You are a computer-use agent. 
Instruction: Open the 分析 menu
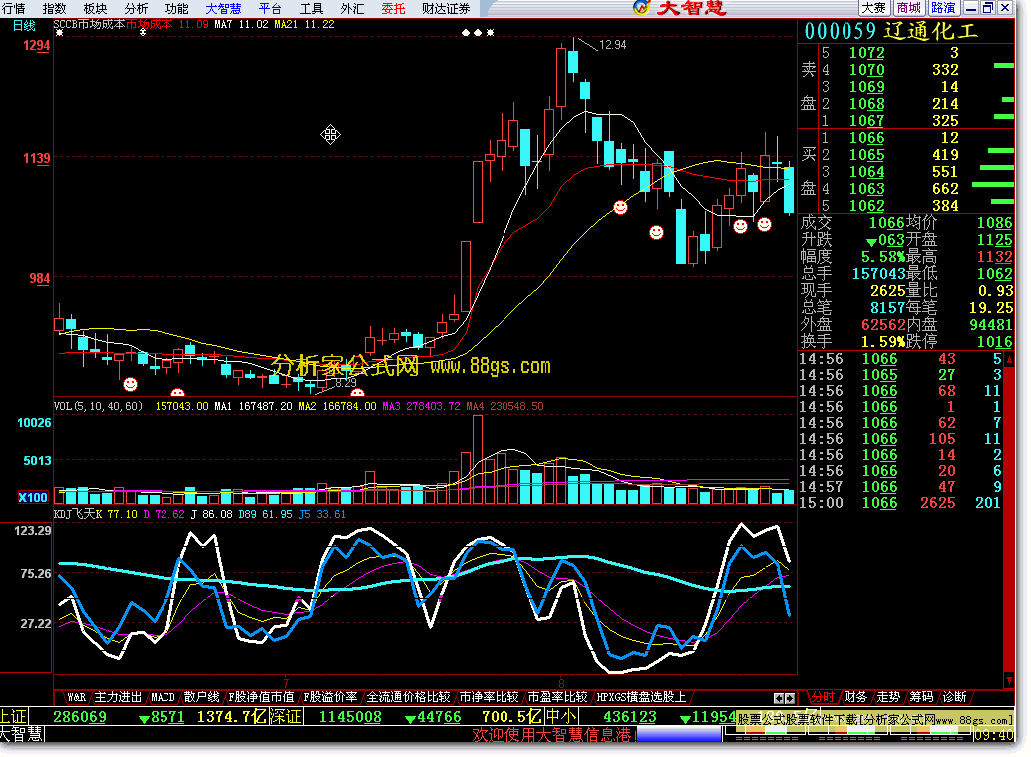[x=136, y=9]
